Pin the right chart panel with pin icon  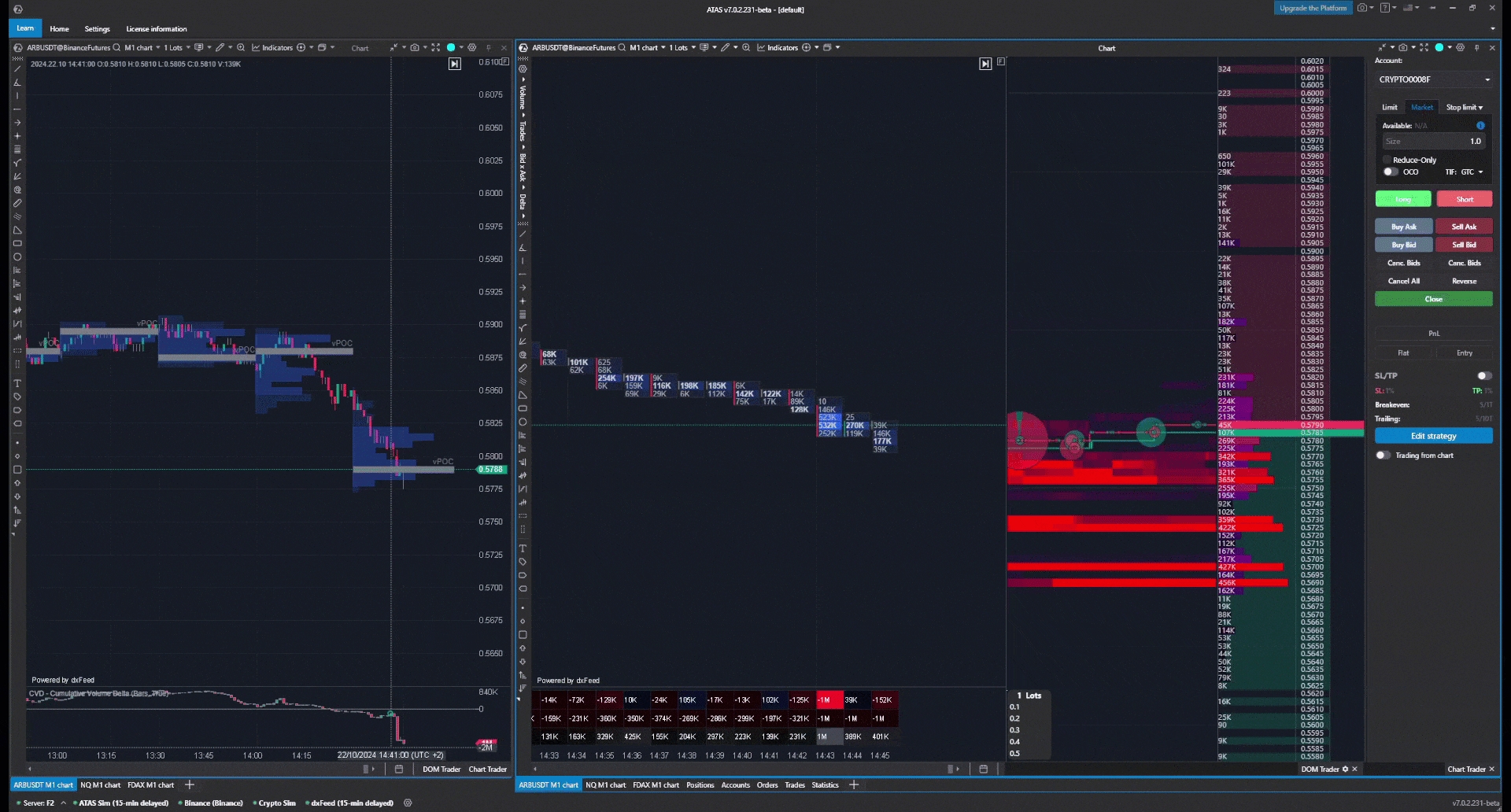(x=1476, y=48)
